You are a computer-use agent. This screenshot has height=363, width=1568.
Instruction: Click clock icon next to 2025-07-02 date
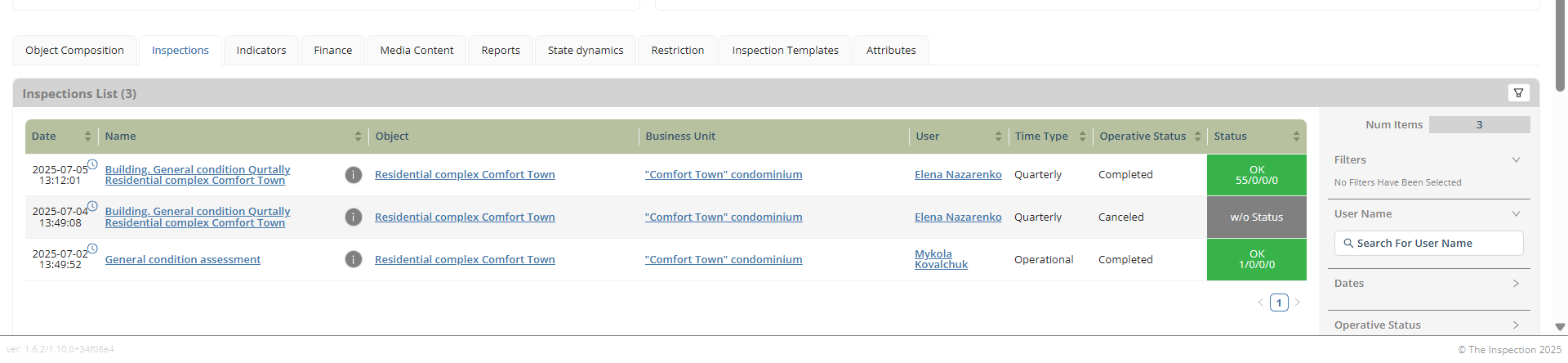click(x=92, y=249)
